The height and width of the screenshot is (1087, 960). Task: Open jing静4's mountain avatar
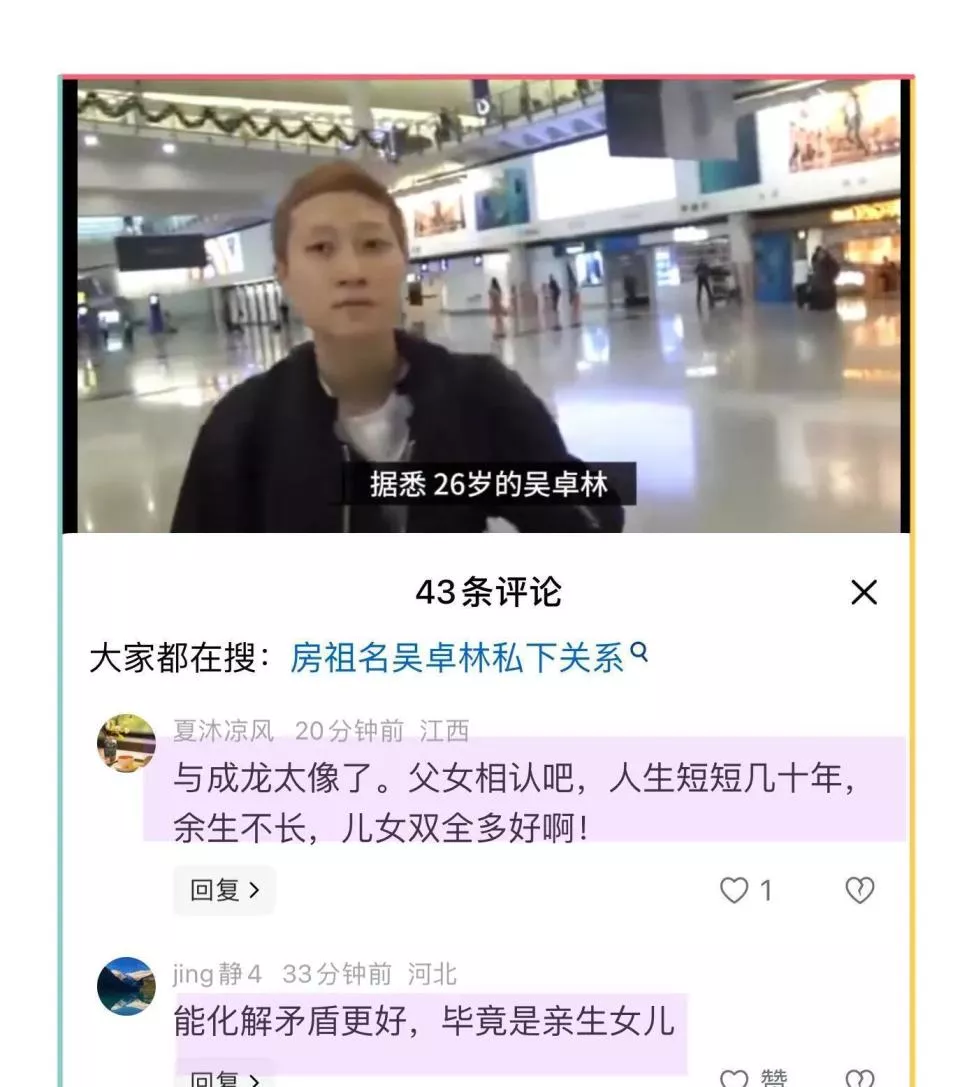tap(126, 986)
